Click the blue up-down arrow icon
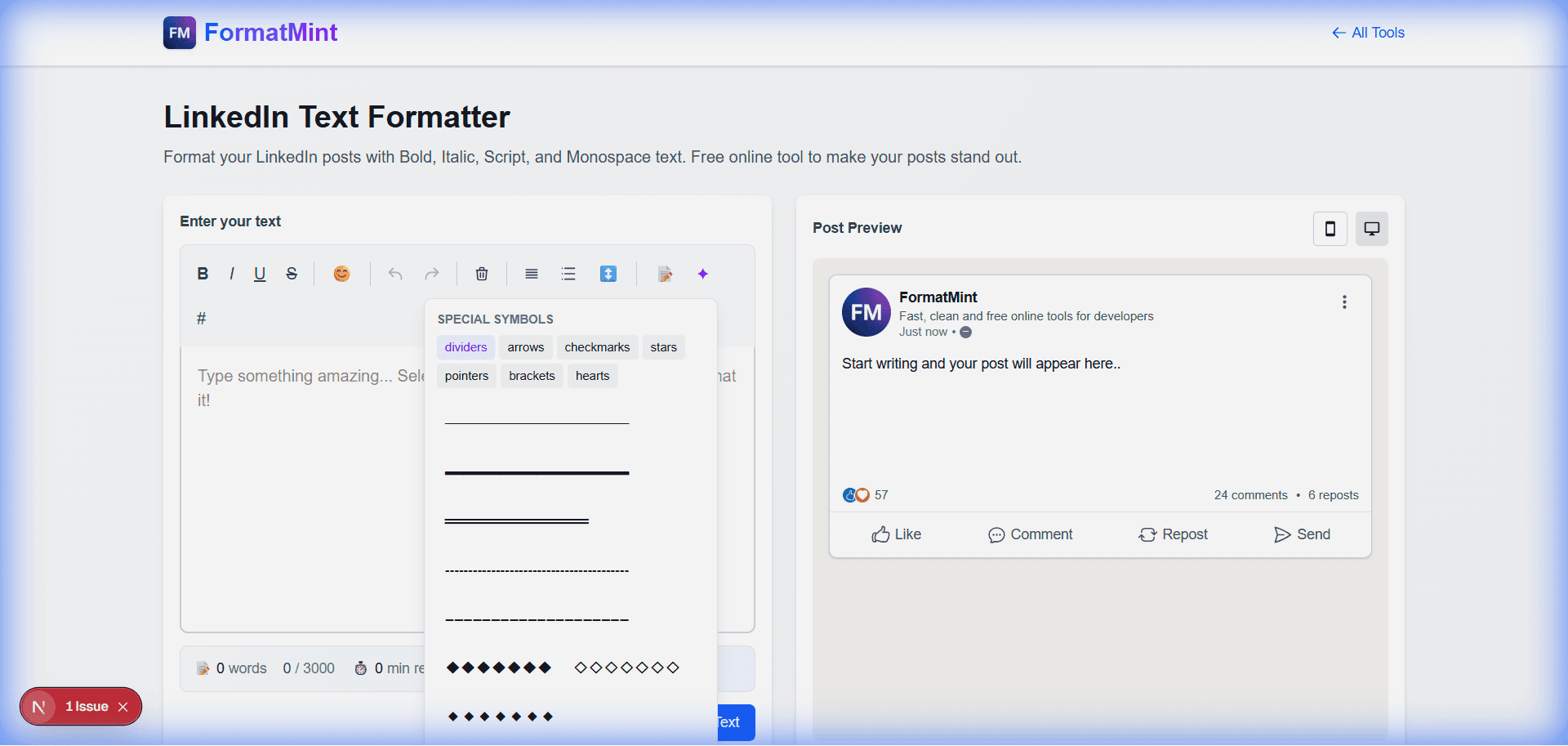This screenshot has height=746, width=1568. click(608, 274)
